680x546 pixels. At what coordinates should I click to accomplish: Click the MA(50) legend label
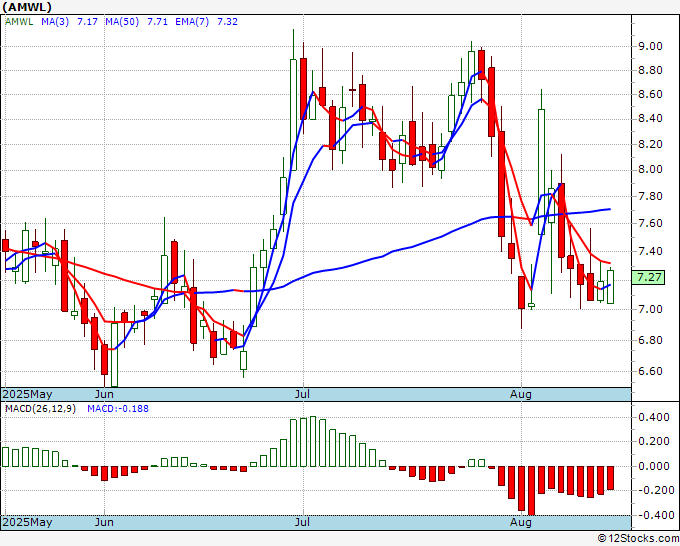pos(122,22)
